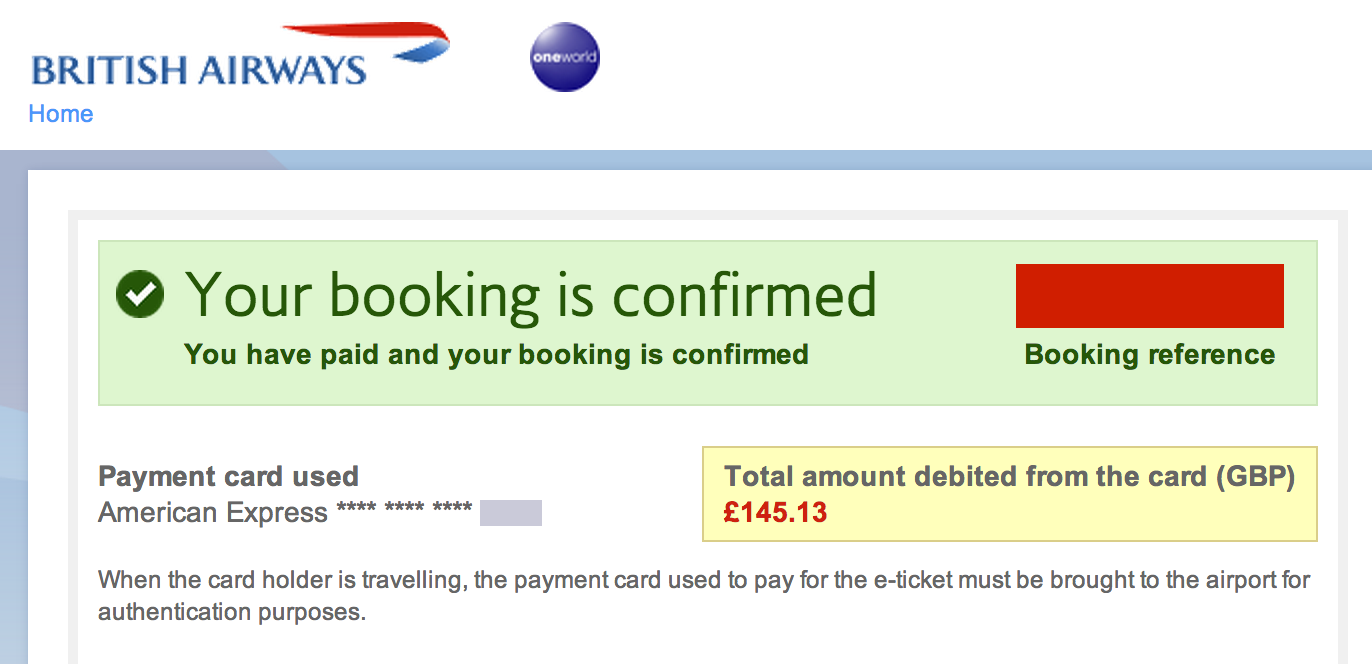Click the grey redacted card digits box
1372x664 pixels.
pyautogui.click(x=510, y=513)
